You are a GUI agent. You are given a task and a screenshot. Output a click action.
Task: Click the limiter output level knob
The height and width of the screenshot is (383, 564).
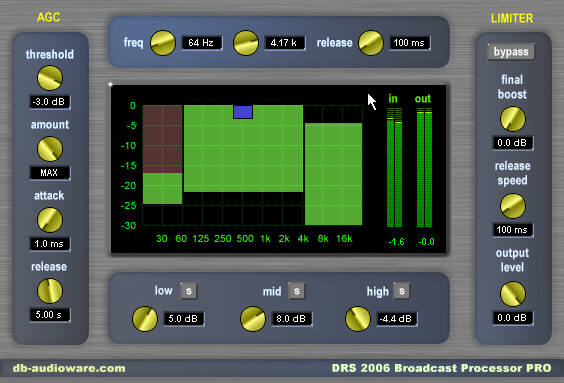click(513, 294)
